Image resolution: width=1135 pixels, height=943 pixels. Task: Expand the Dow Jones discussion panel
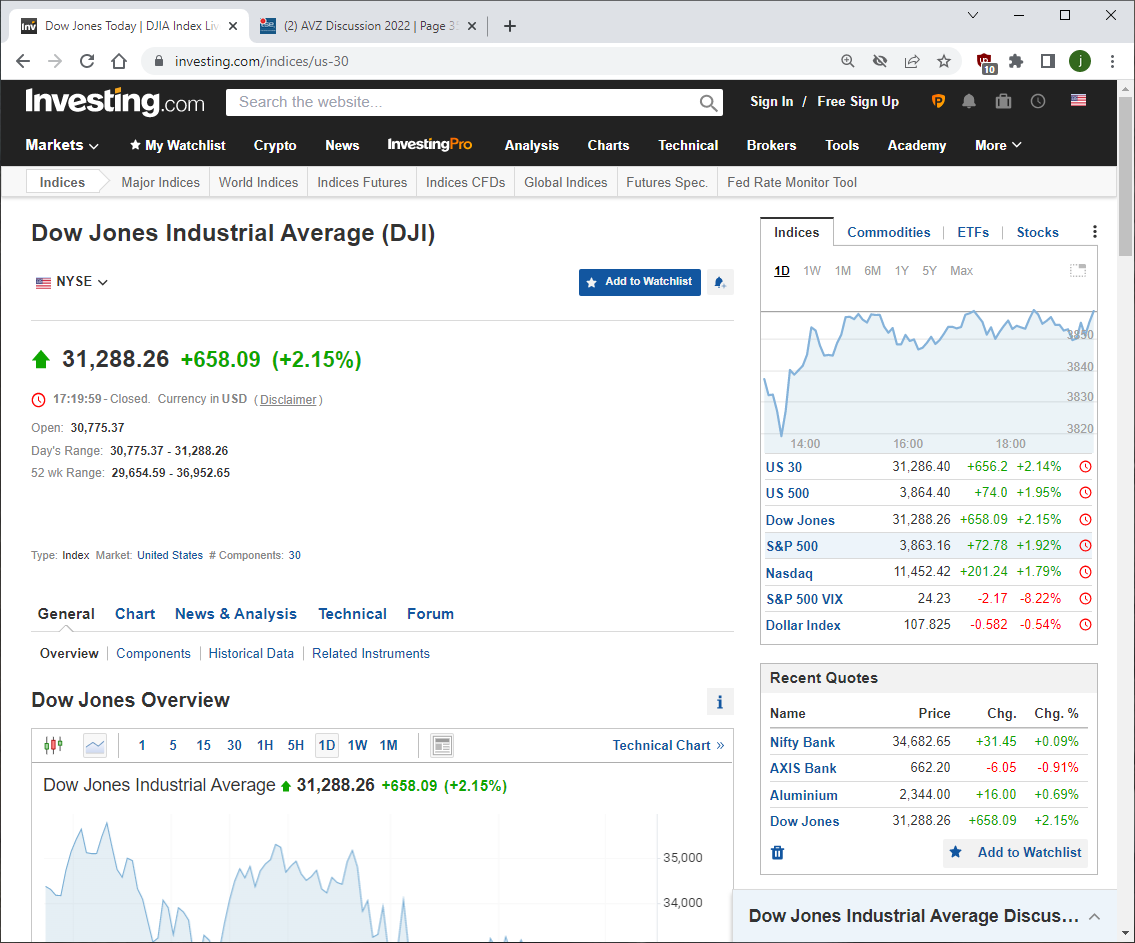pos(1094,916)
